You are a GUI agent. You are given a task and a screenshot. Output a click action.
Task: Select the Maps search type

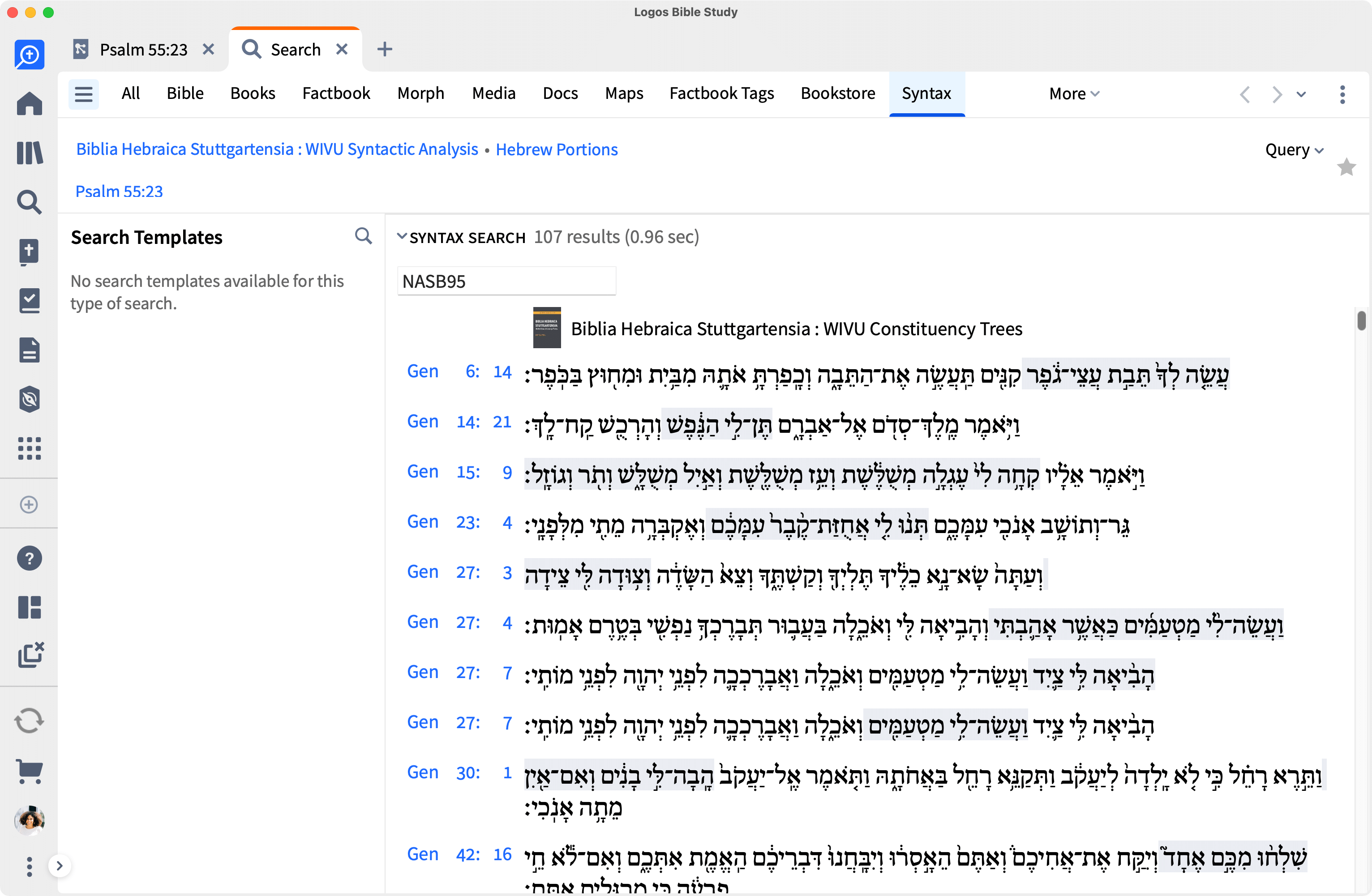624,94
